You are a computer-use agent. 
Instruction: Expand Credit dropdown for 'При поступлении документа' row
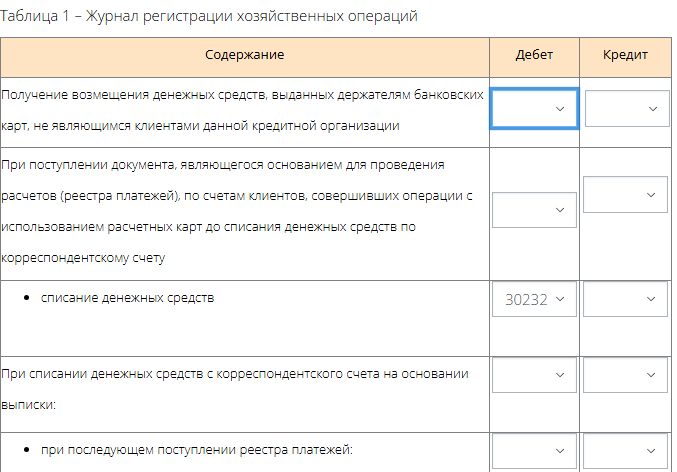pos(626,194)
